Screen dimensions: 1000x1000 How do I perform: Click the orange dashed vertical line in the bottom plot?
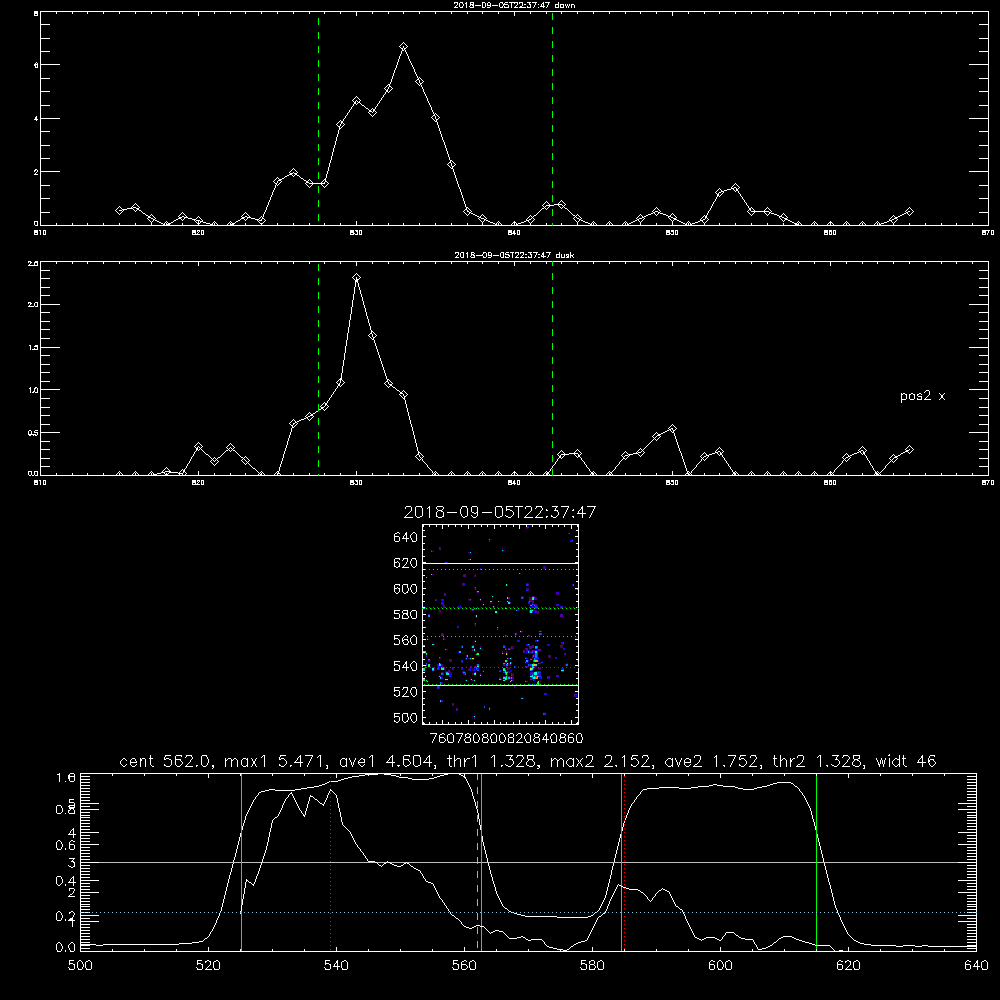pyautogui.click(x=478, y=861)
